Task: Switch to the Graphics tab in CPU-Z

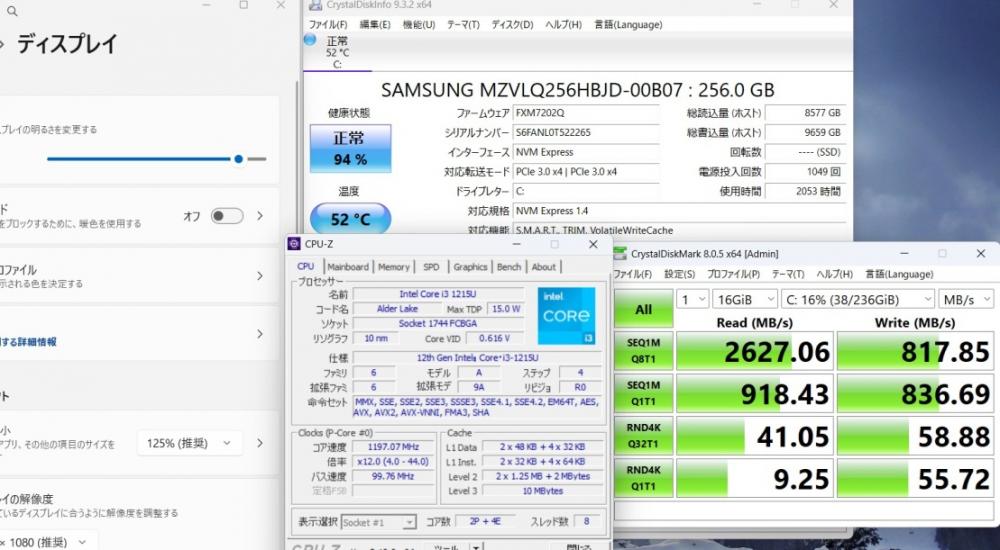Action: point(470,267)
